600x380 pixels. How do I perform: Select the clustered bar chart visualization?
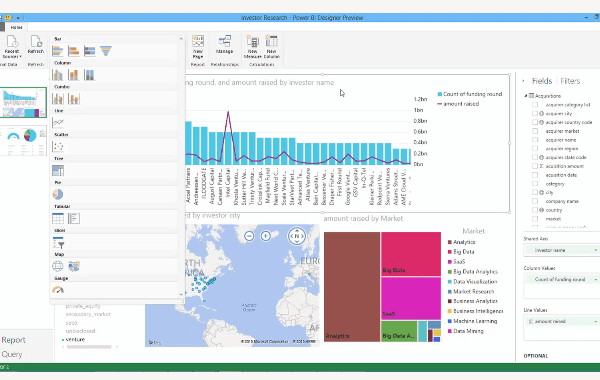click(x=57, y=51)
